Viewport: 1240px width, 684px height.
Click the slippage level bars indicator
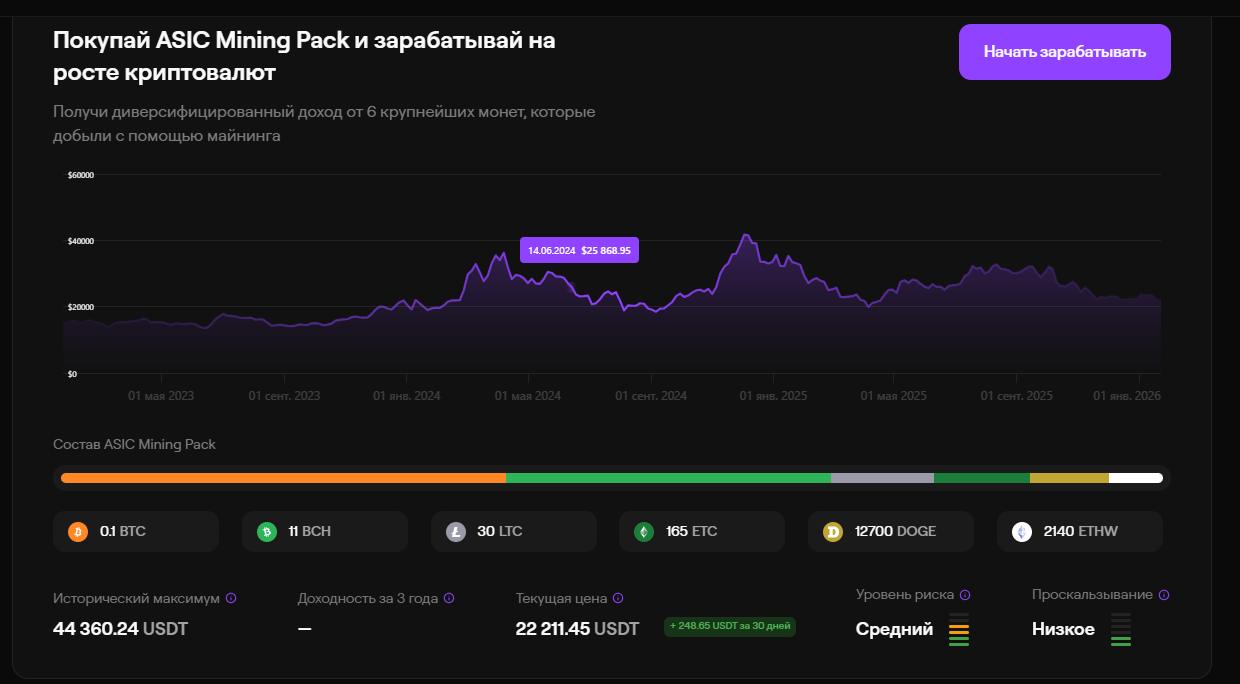(1121, 630)
